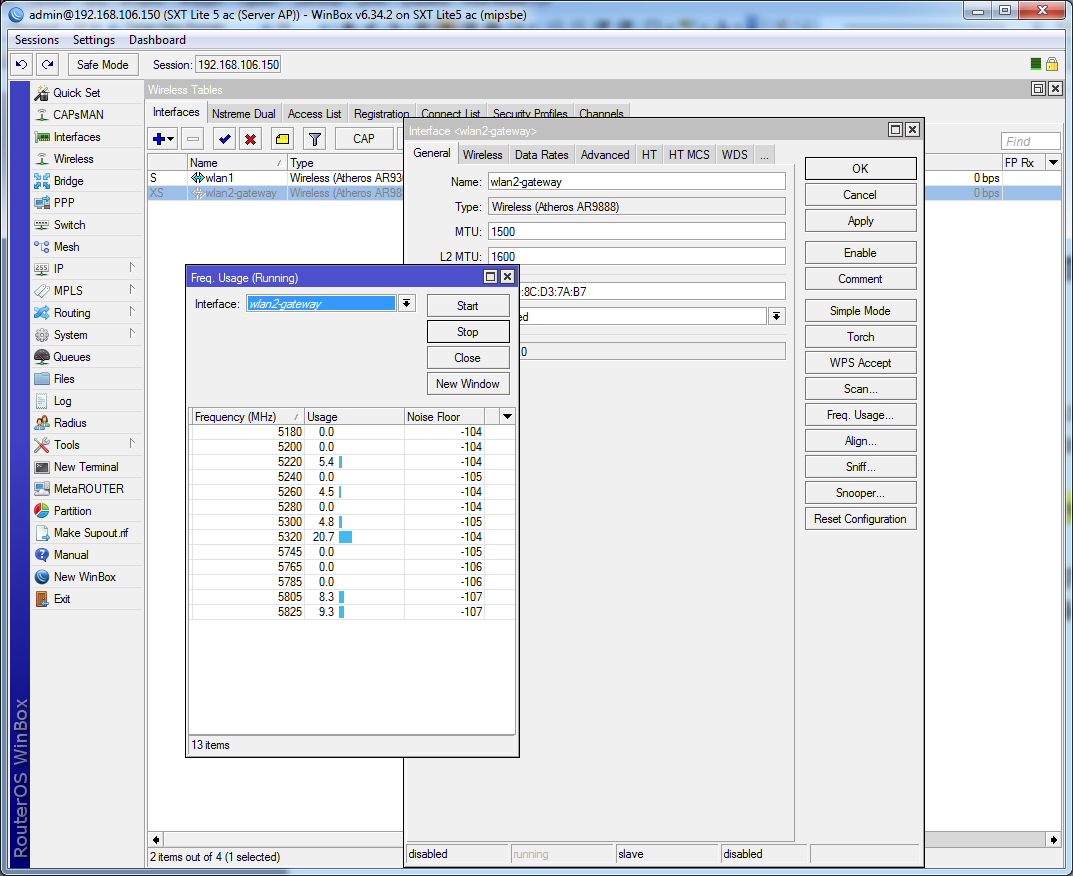Image resolution: width=1073 pixels, height=876 pixels.
Task: Click inside the MTU input field
Action: (x=636, y=231)
